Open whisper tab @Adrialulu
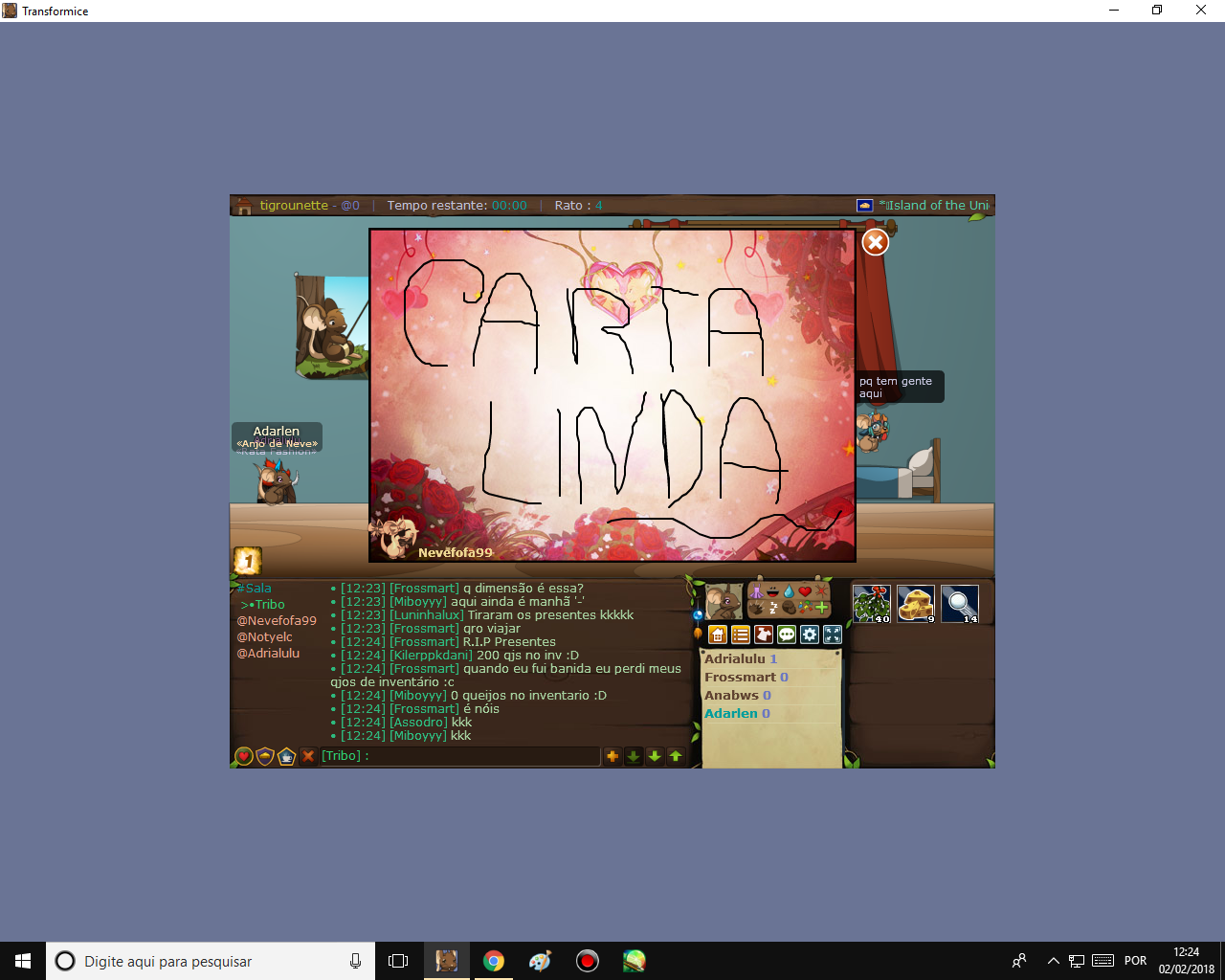Screen dimensions: 1225x980 (269, 654)
